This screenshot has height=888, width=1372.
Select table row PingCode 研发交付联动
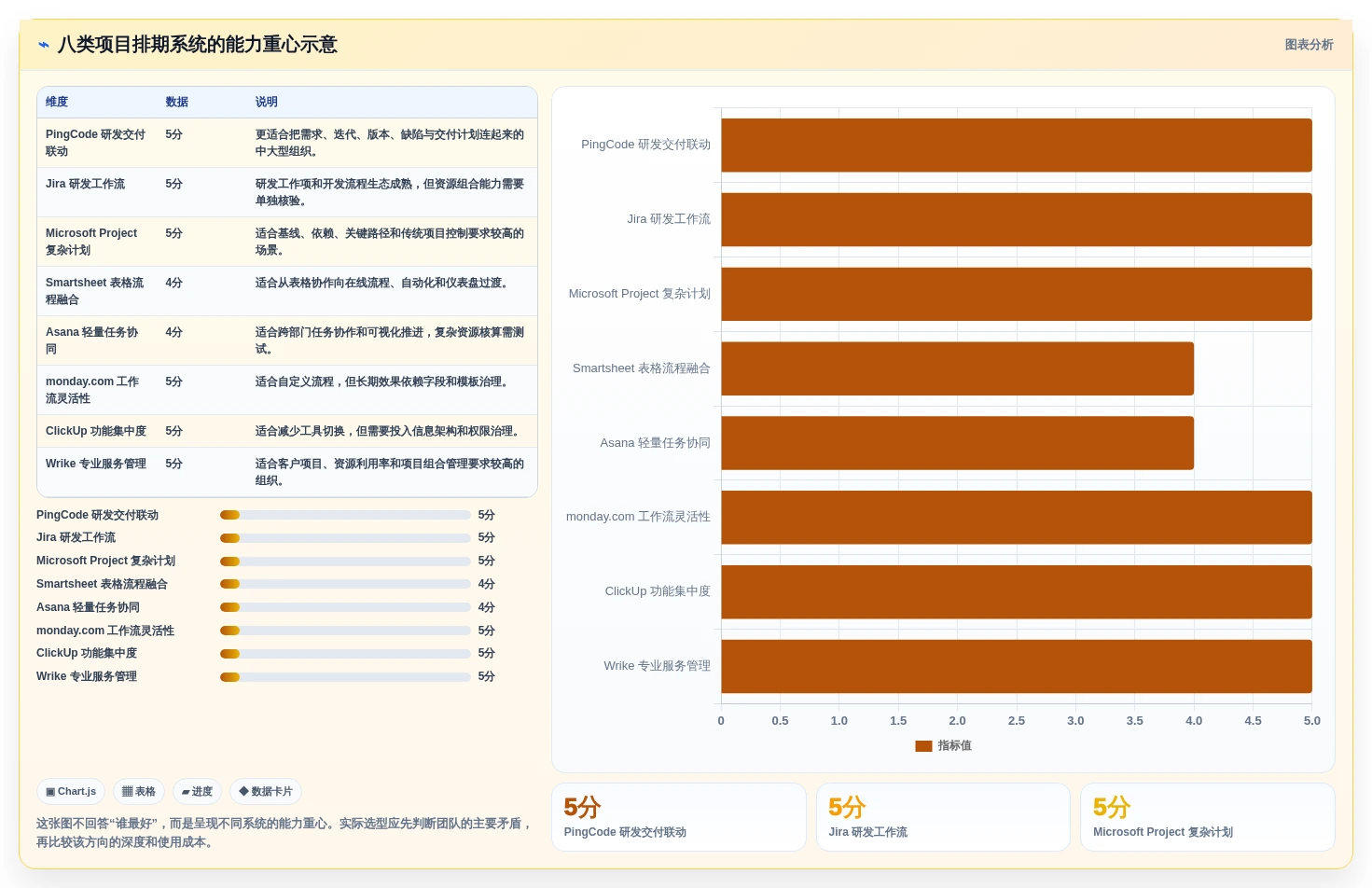click(287, 143)
